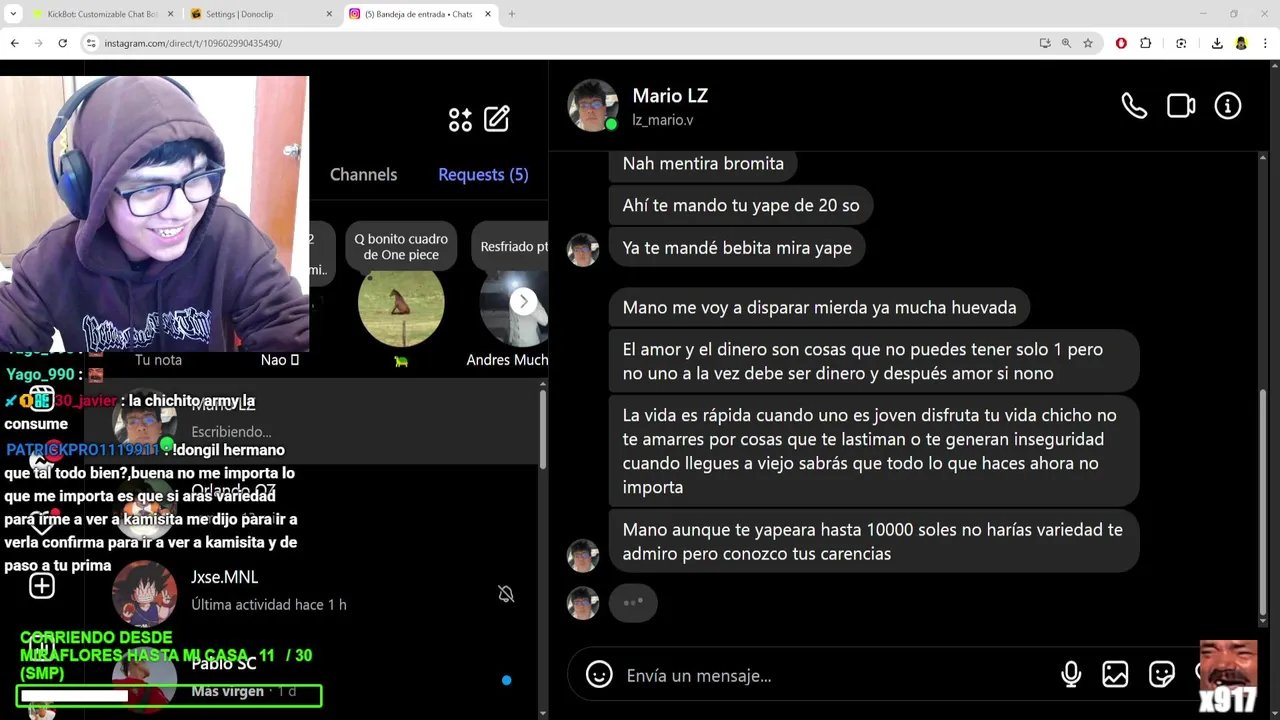Open message Requests (5)
The width and height of the screenshot is (1280, 720).
(x=483, y=174)
